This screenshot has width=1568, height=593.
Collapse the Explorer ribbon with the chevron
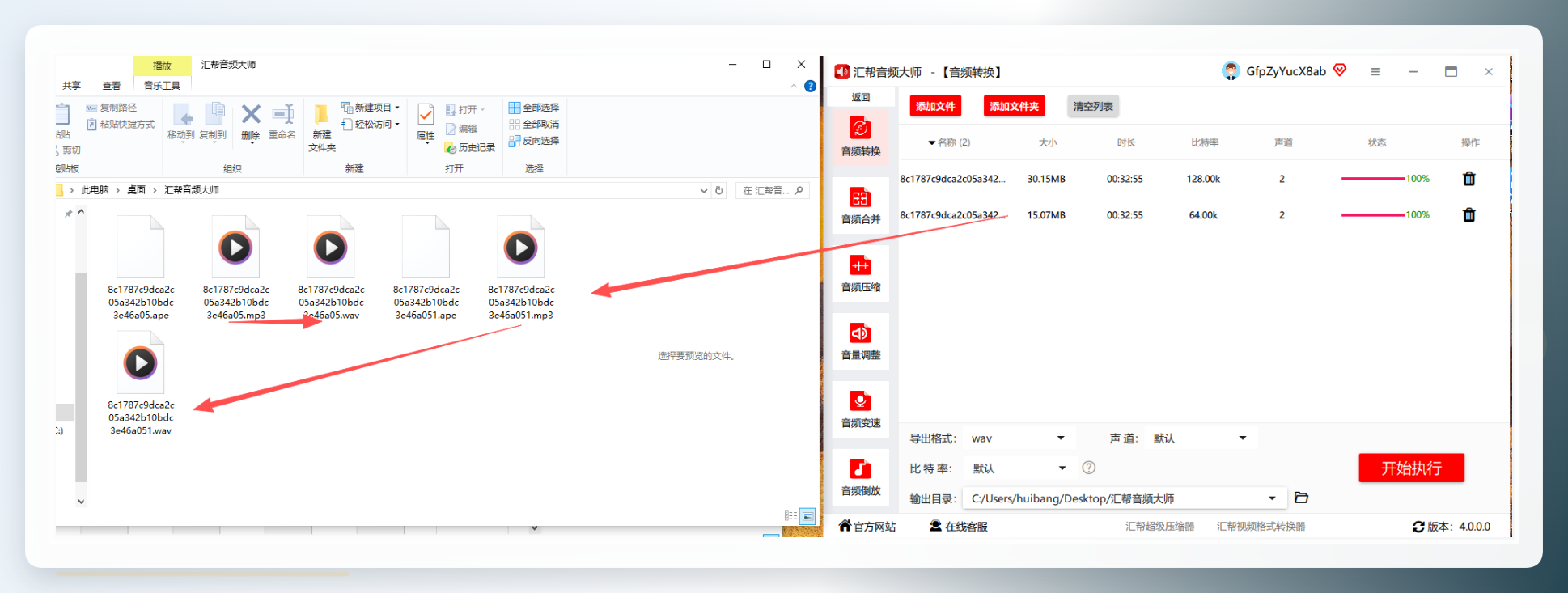click(794, 86)
